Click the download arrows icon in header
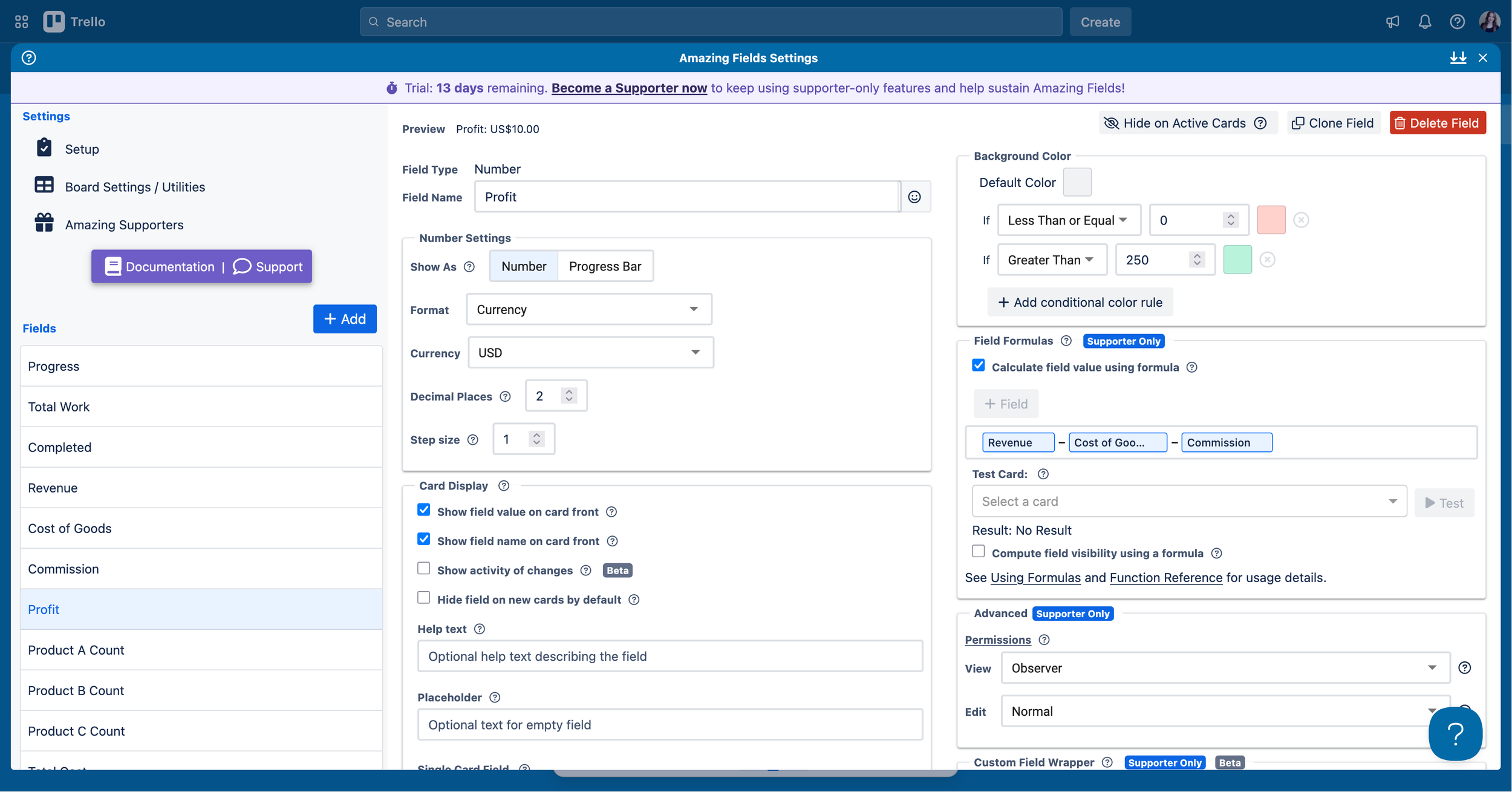The width and height of the screenshot is (1512, 792). (x=1458, y=58)
